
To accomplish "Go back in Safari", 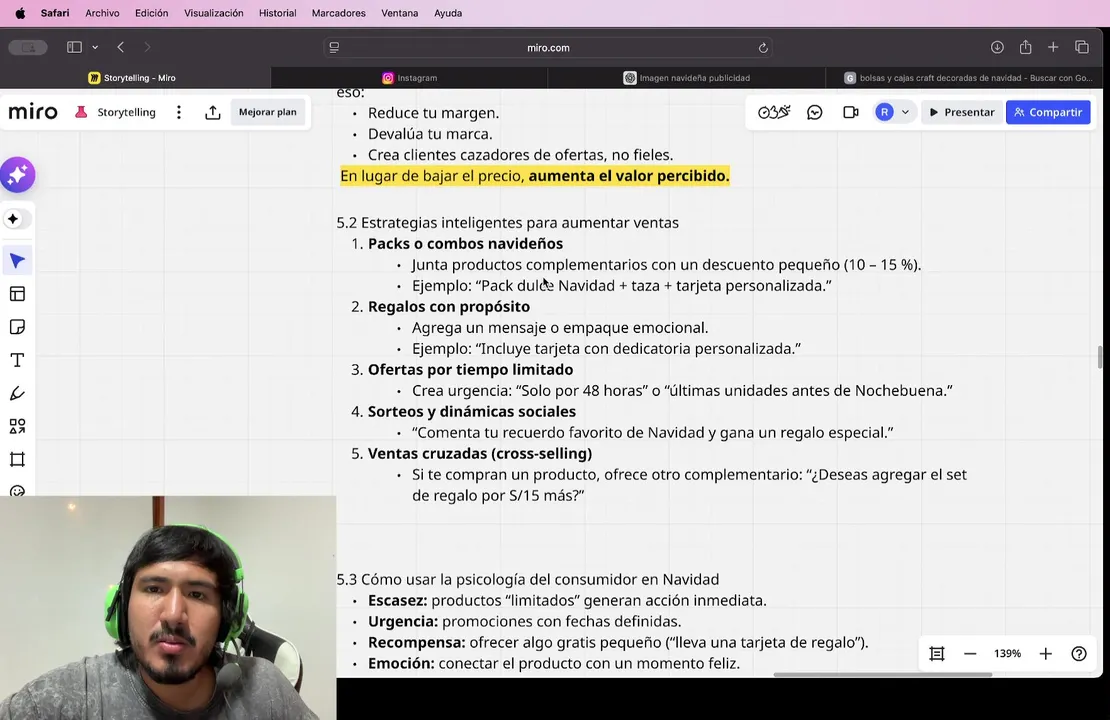I will pos(121,47).
